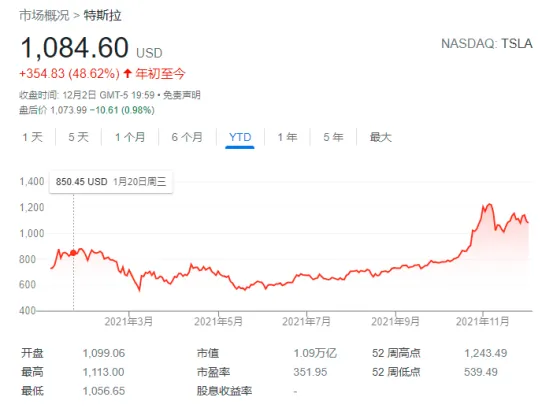Click the after-hours price 1,073.99
The image size is (554, 413).
click(x=69, y=110)
